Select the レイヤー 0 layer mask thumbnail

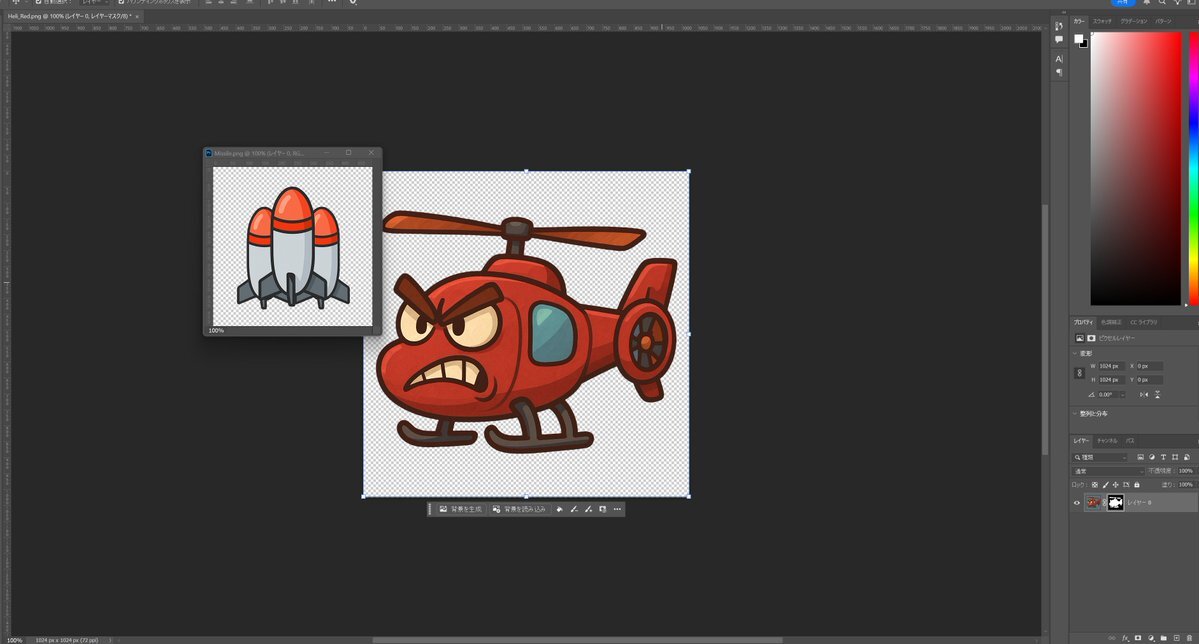tap(1116, 503)
